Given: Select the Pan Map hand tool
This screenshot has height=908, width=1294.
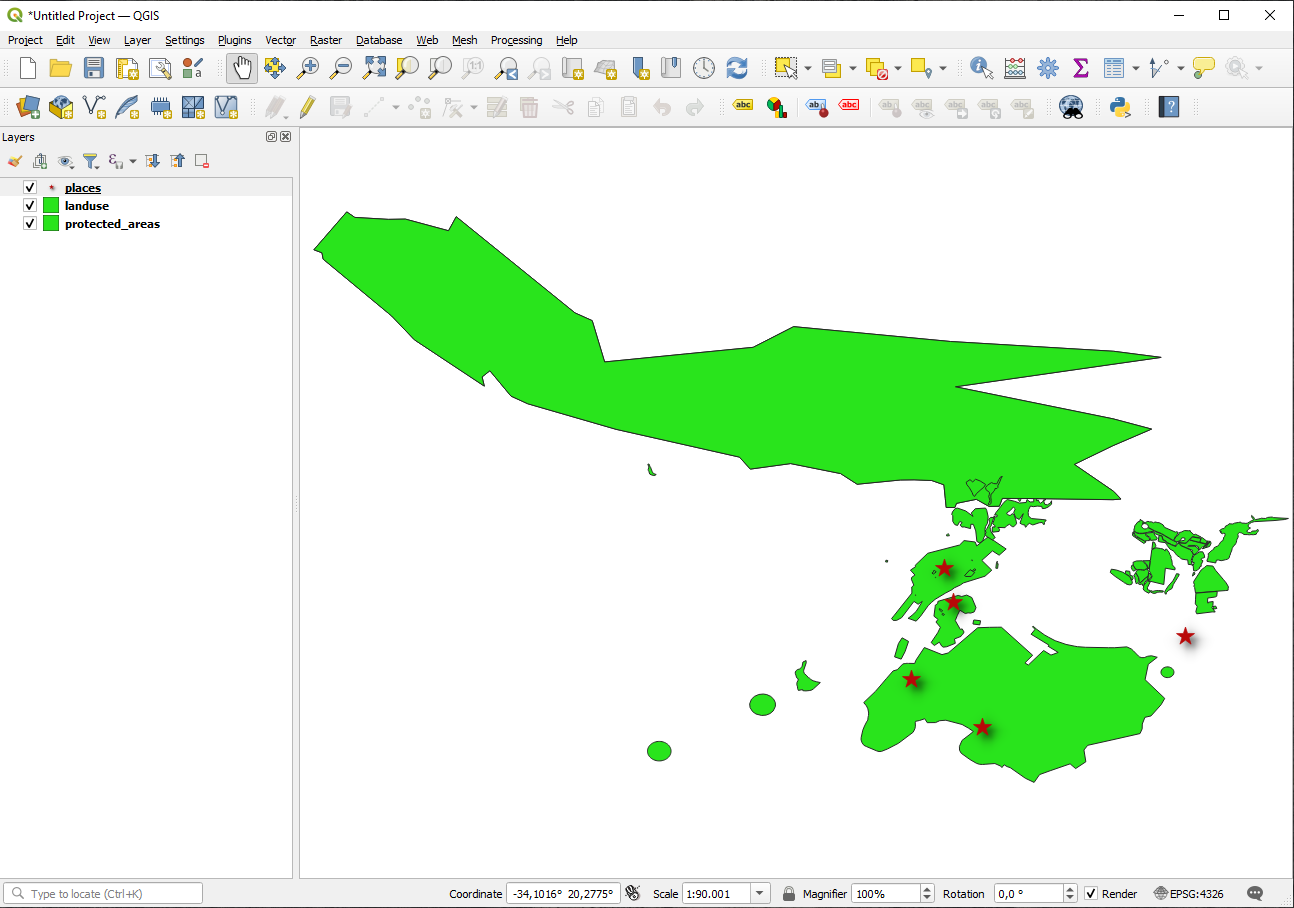Looking at the screenshot, I should [x=241, y=68].
